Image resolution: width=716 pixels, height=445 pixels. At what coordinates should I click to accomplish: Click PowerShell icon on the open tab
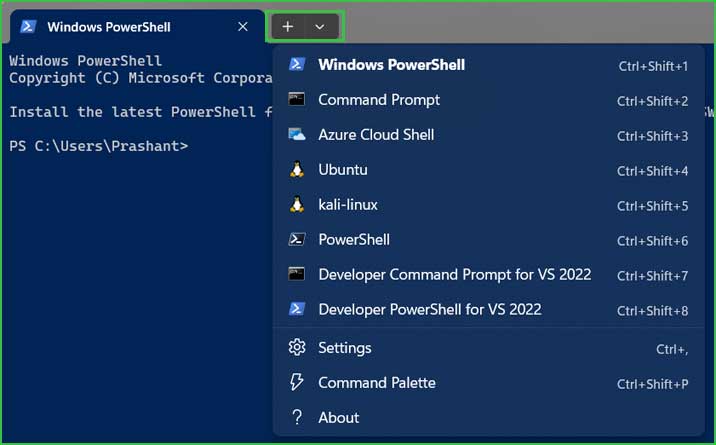tap(28, 26)
